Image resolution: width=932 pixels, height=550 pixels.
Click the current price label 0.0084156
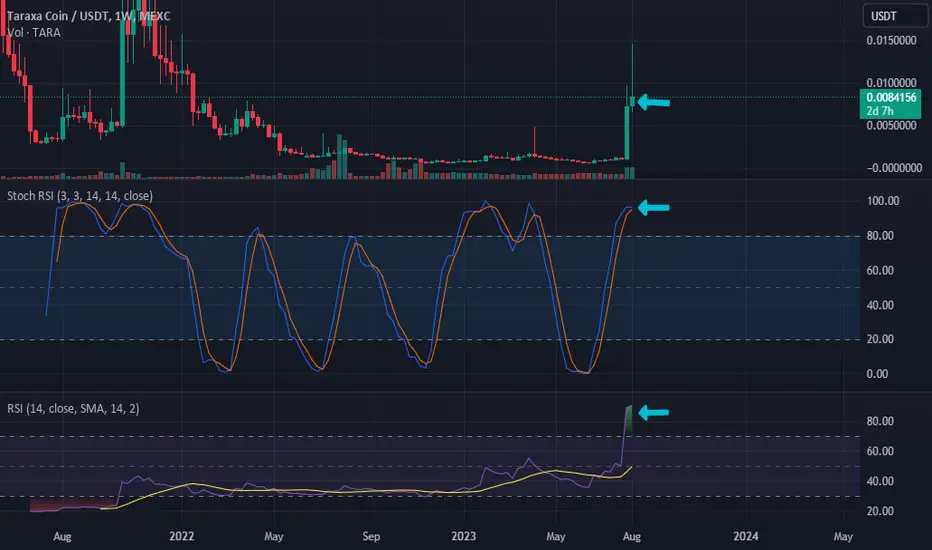point(890,97)
